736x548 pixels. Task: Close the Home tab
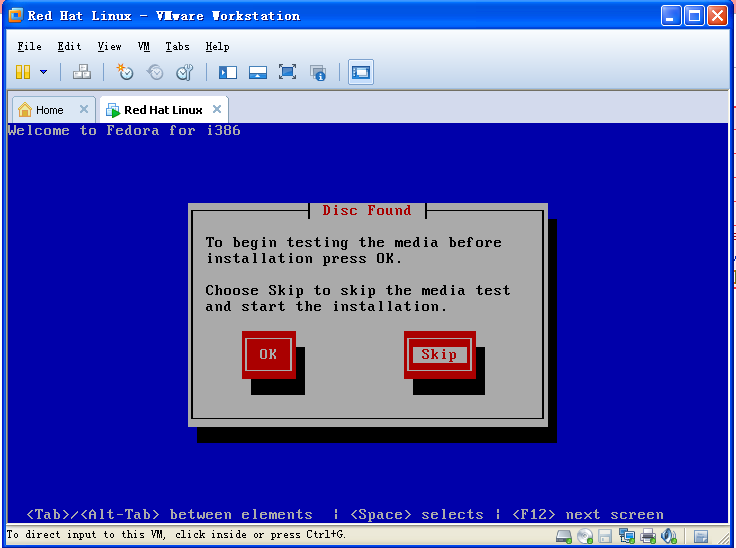(x=84, y=109)
